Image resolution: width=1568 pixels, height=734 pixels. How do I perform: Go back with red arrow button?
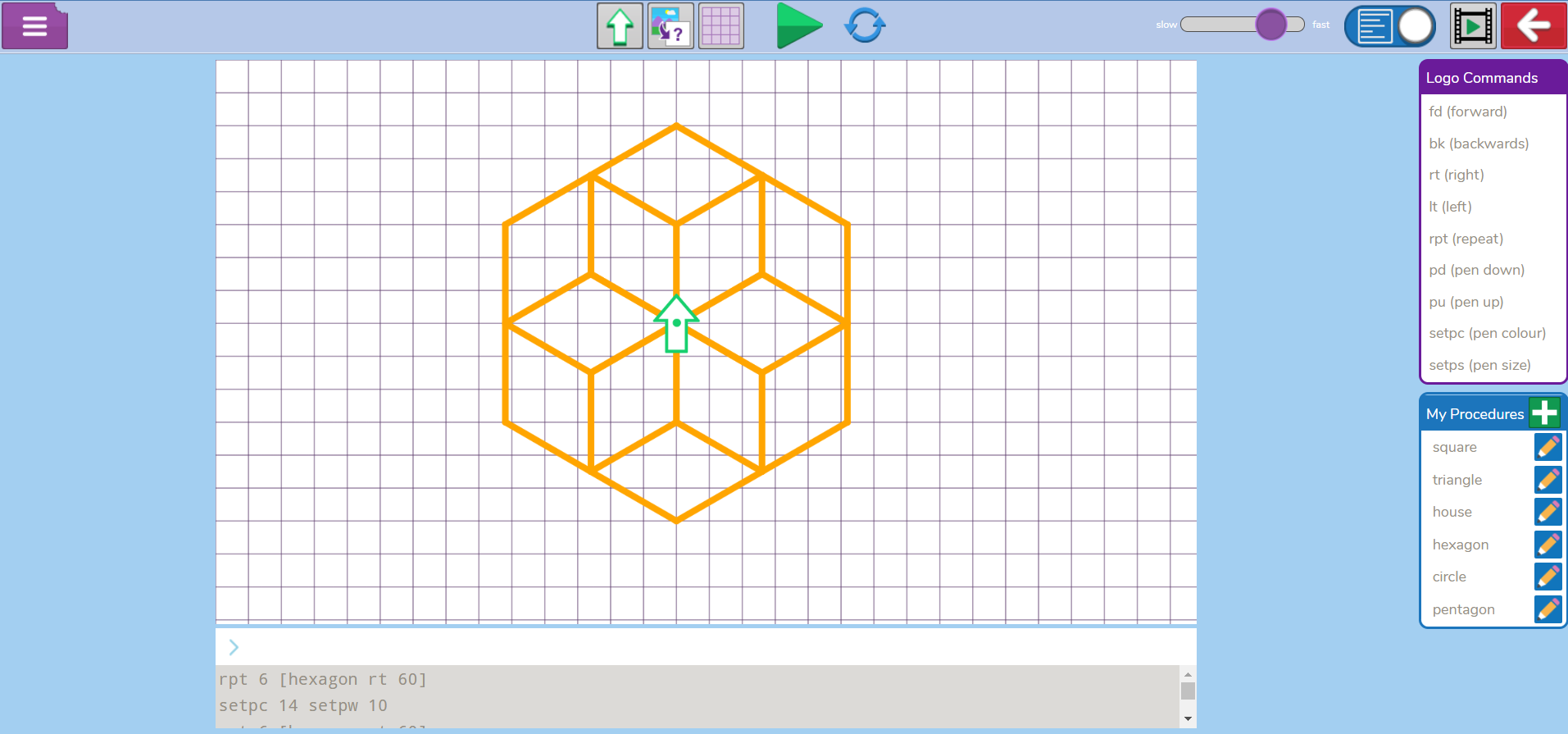pos(1534,26)
